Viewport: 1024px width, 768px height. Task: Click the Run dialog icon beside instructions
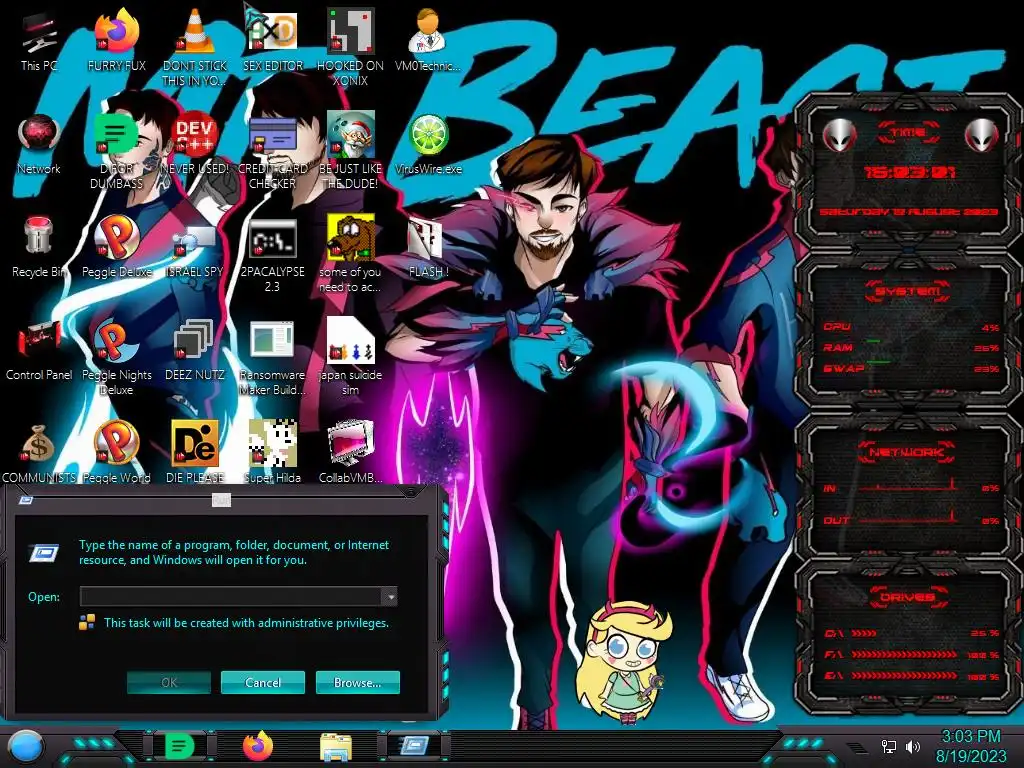pos(44,552)
